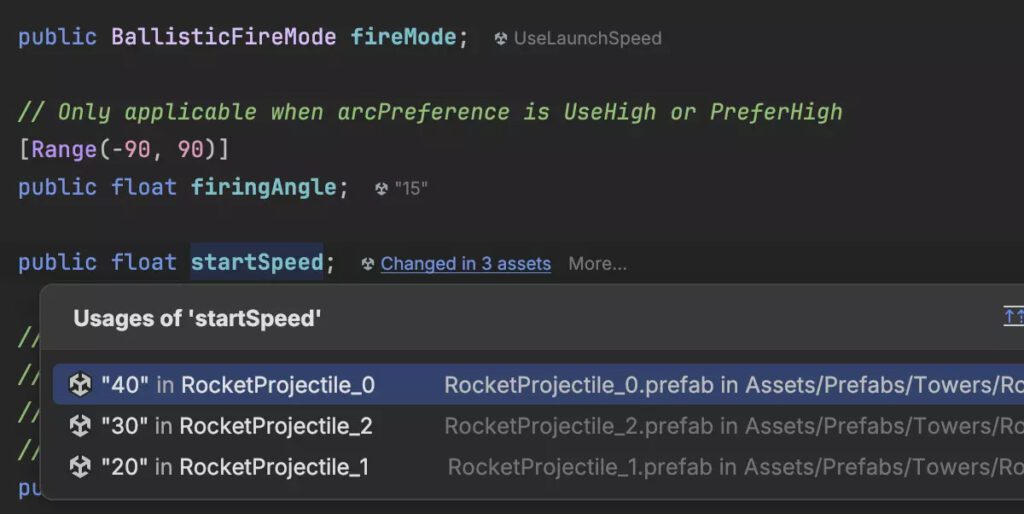Click Unity icon of RocketProjectile_1 usage
The width and height of the screenshot is (1024, 514).
80,467
